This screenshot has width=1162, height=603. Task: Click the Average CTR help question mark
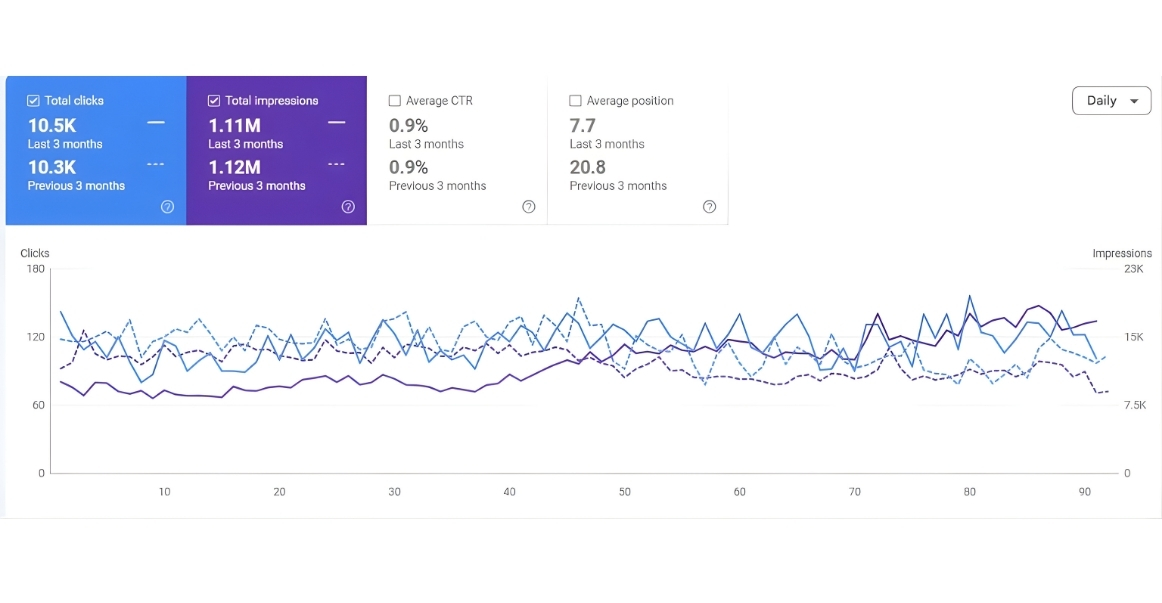pyautogui.click(x=529, y=207)
